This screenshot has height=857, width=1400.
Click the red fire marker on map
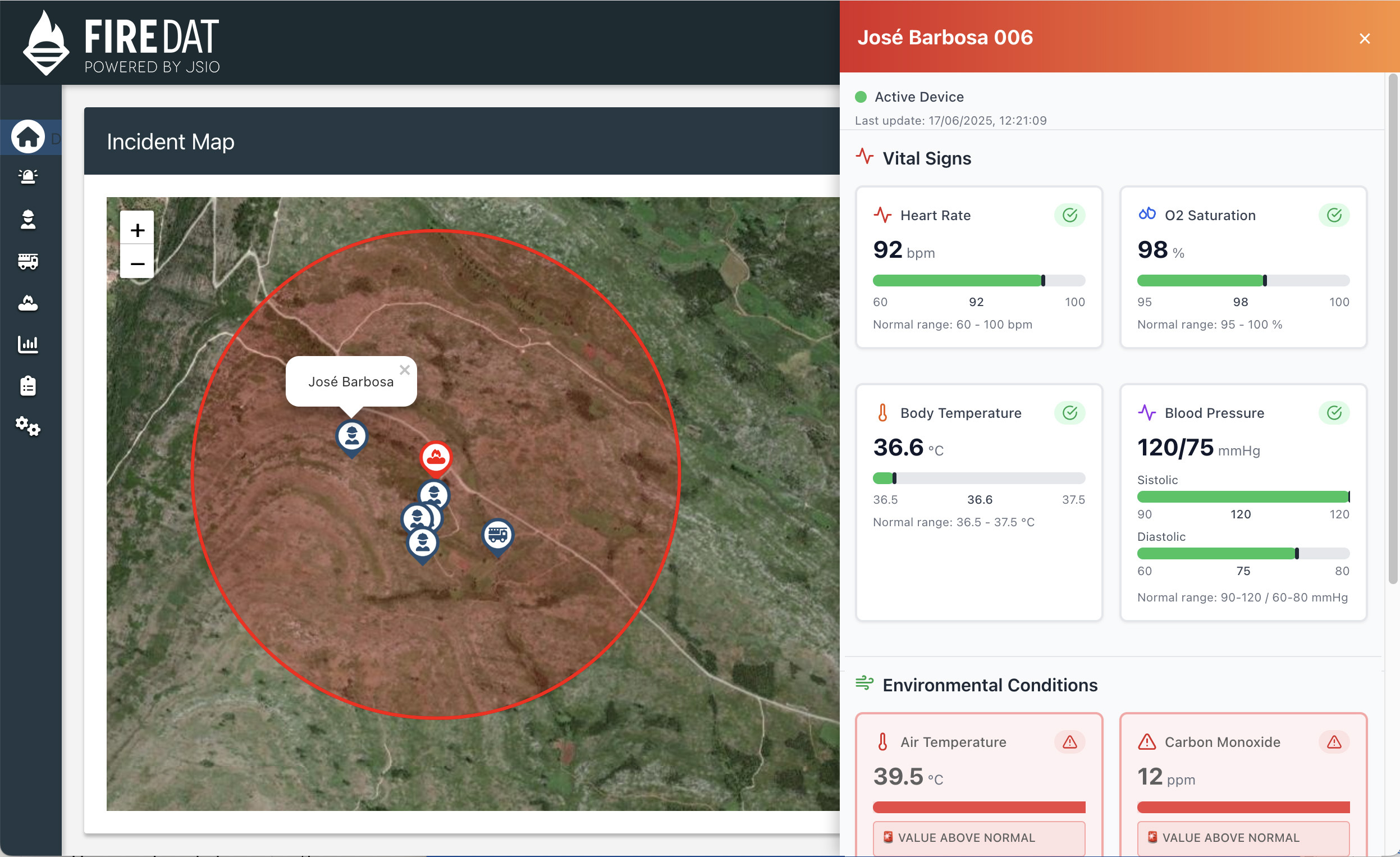(x=436, y=457)
